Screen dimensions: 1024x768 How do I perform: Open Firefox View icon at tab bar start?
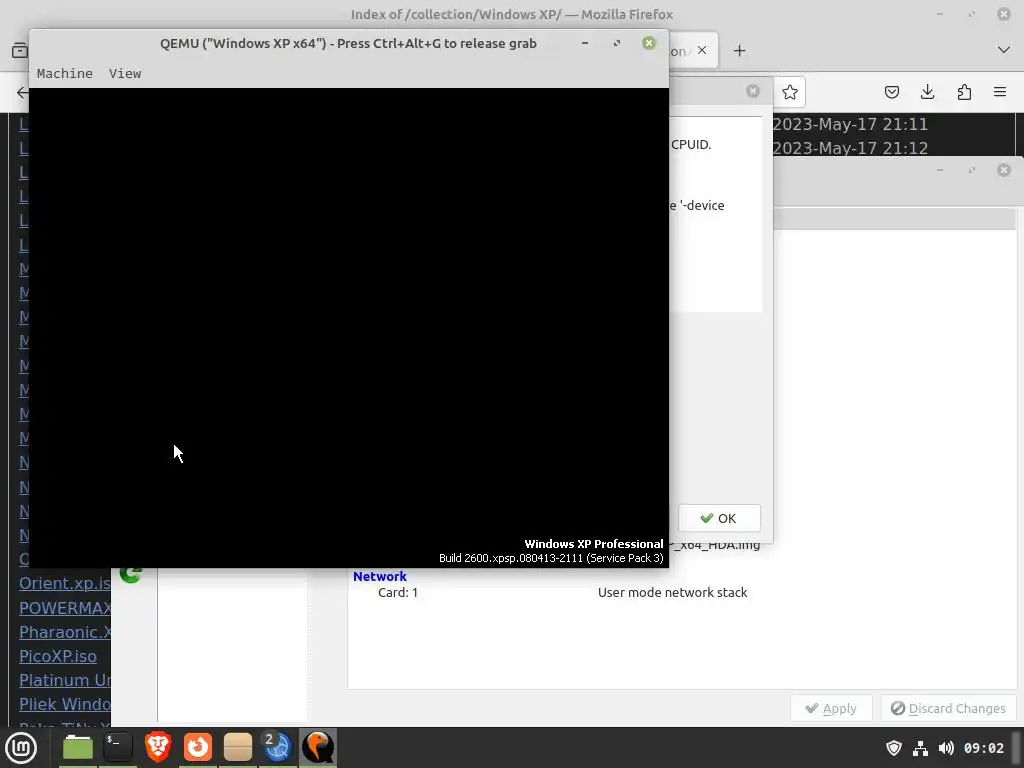pyautogui.click(x=20, y=50)
